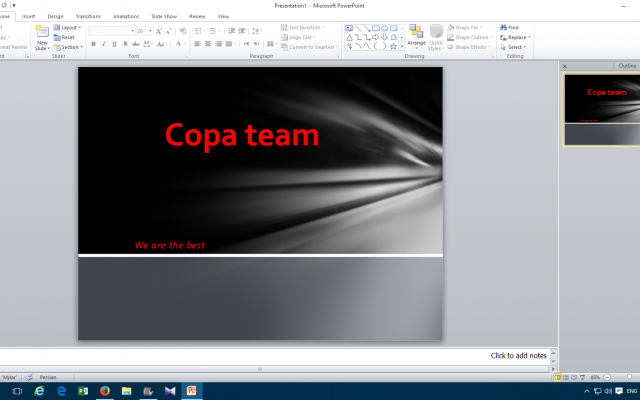
Task: Expand the shapes gallery
Action: tap(402, 47)
